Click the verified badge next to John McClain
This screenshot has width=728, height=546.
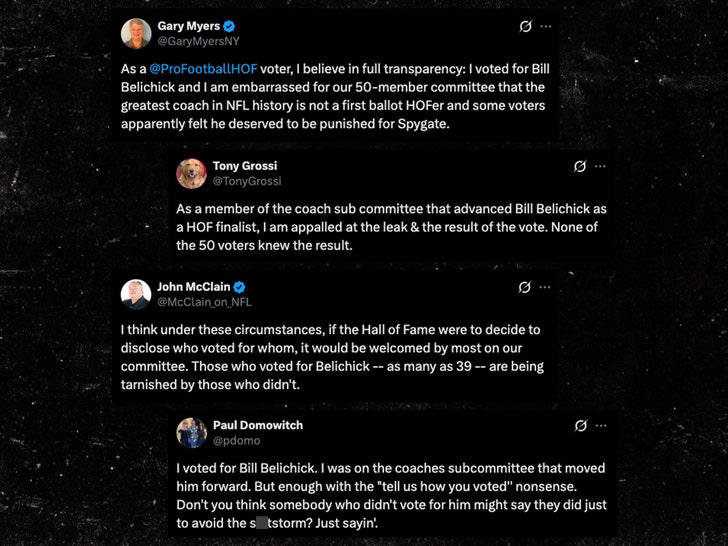[x=239, y=287]
